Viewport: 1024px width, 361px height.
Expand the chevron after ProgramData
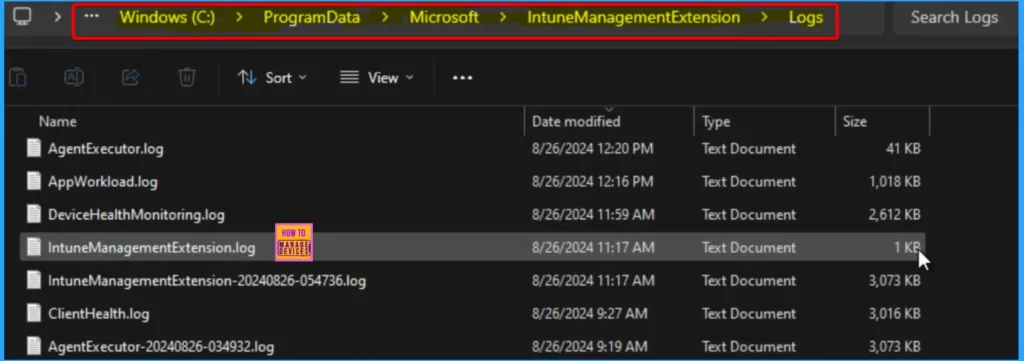coord(385,18)
